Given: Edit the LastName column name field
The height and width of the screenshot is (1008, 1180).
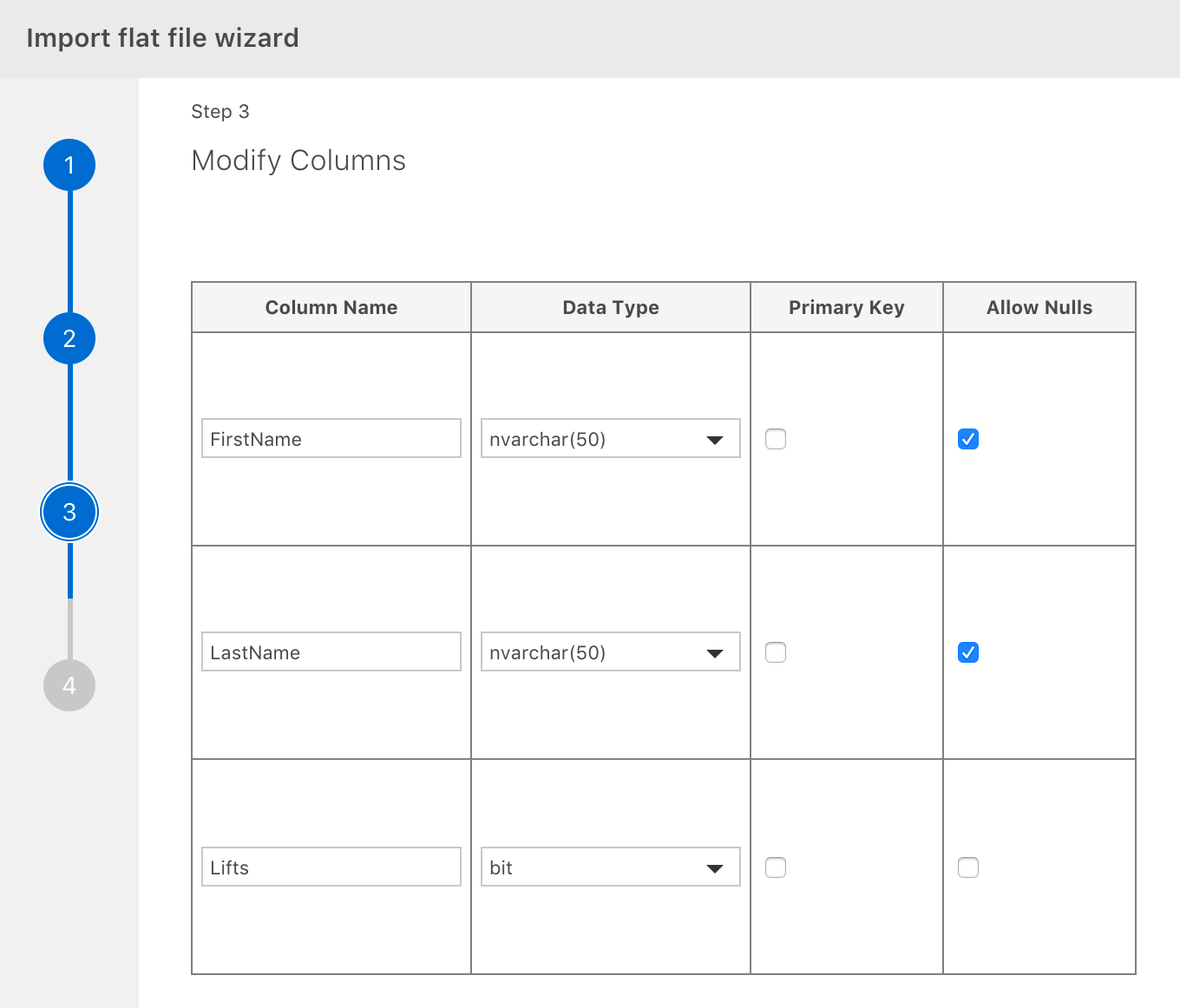Looking at the screenshot, I should coord(331,651).
